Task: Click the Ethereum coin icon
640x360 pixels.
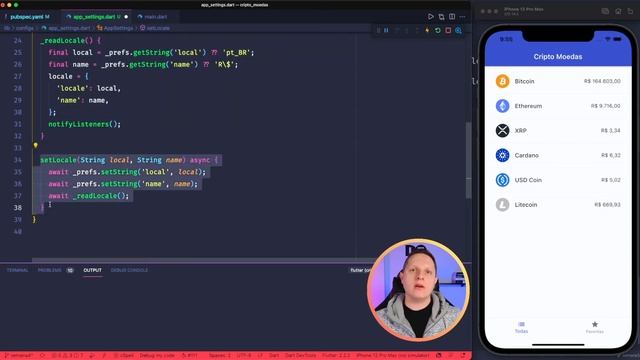Action: 502,106
